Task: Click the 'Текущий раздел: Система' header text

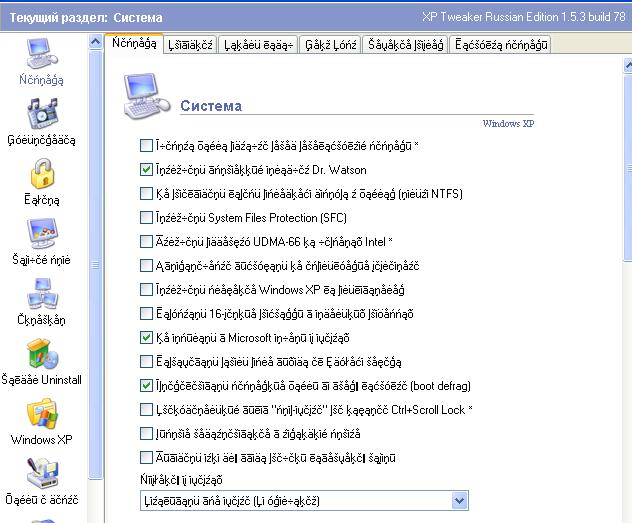Action: tap(86, 18)
